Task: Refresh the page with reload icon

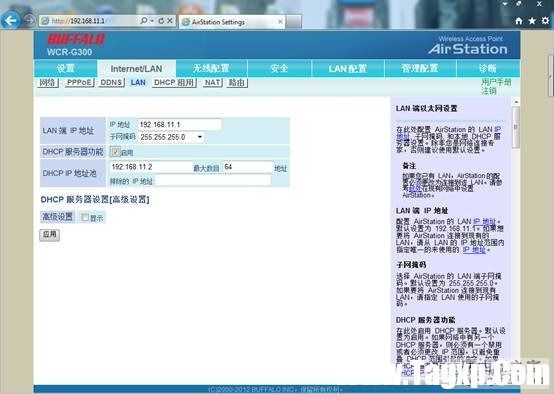Action: (x=161, y=21)
